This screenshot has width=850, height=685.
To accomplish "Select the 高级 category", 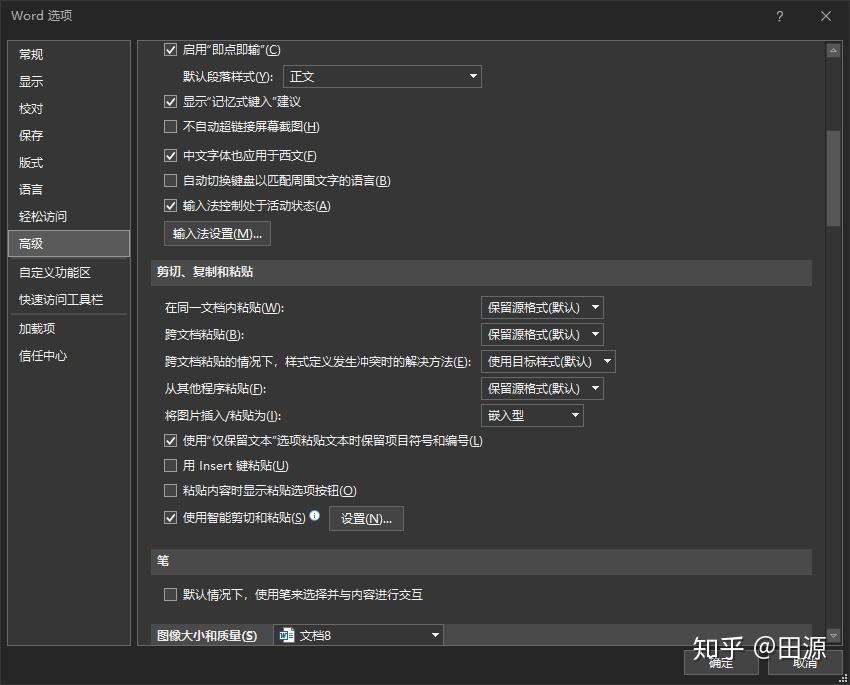I will coord(69,243).
